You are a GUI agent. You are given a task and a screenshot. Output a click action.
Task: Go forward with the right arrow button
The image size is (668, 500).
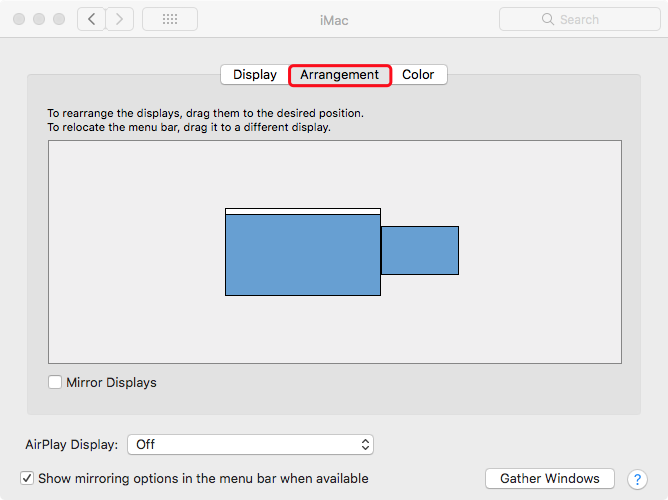coord(120,19)
